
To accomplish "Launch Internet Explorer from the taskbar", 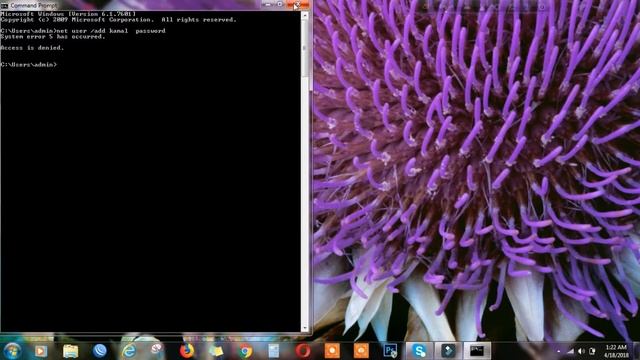I will 129,351.
